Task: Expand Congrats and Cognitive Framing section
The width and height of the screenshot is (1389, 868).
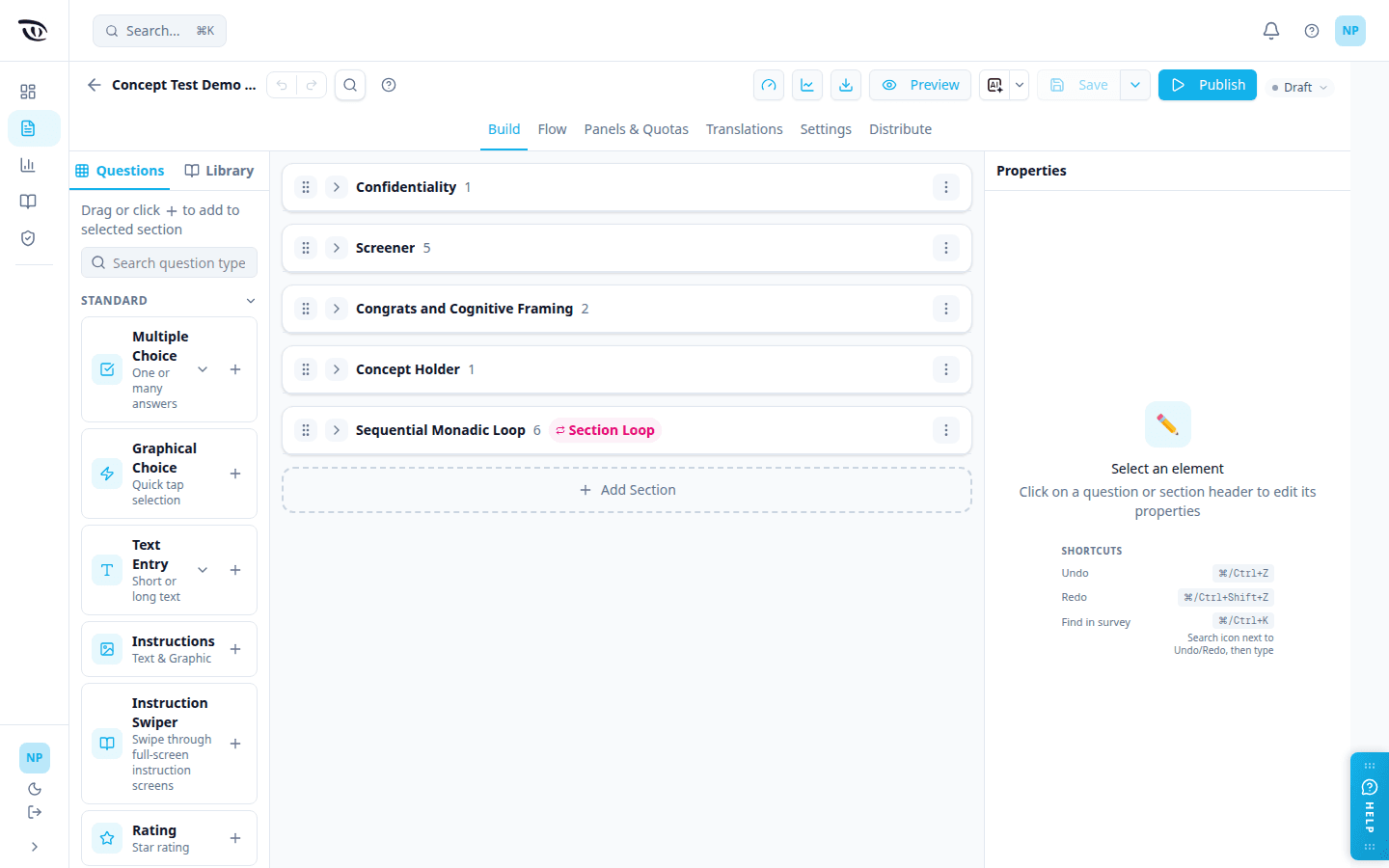Action: click(x=337, y=309)
